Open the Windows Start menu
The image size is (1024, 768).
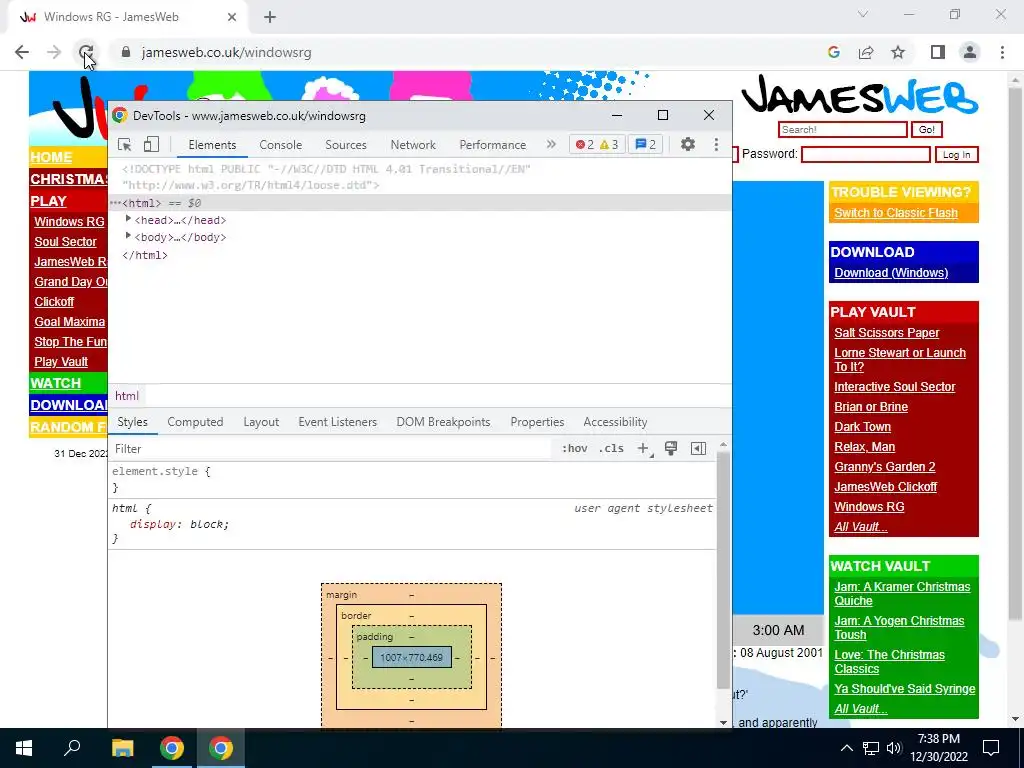(x=24, y=748)
